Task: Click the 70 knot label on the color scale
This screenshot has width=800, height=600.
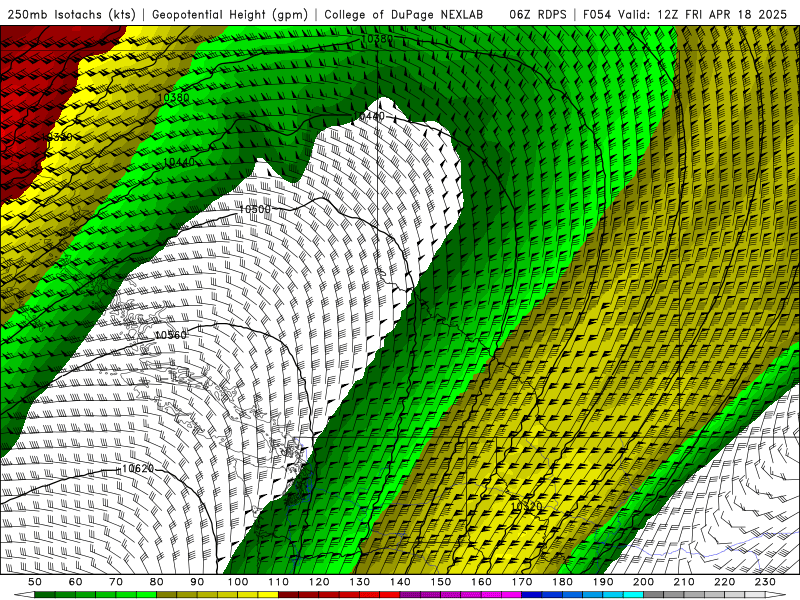Action: pos(116,582)
